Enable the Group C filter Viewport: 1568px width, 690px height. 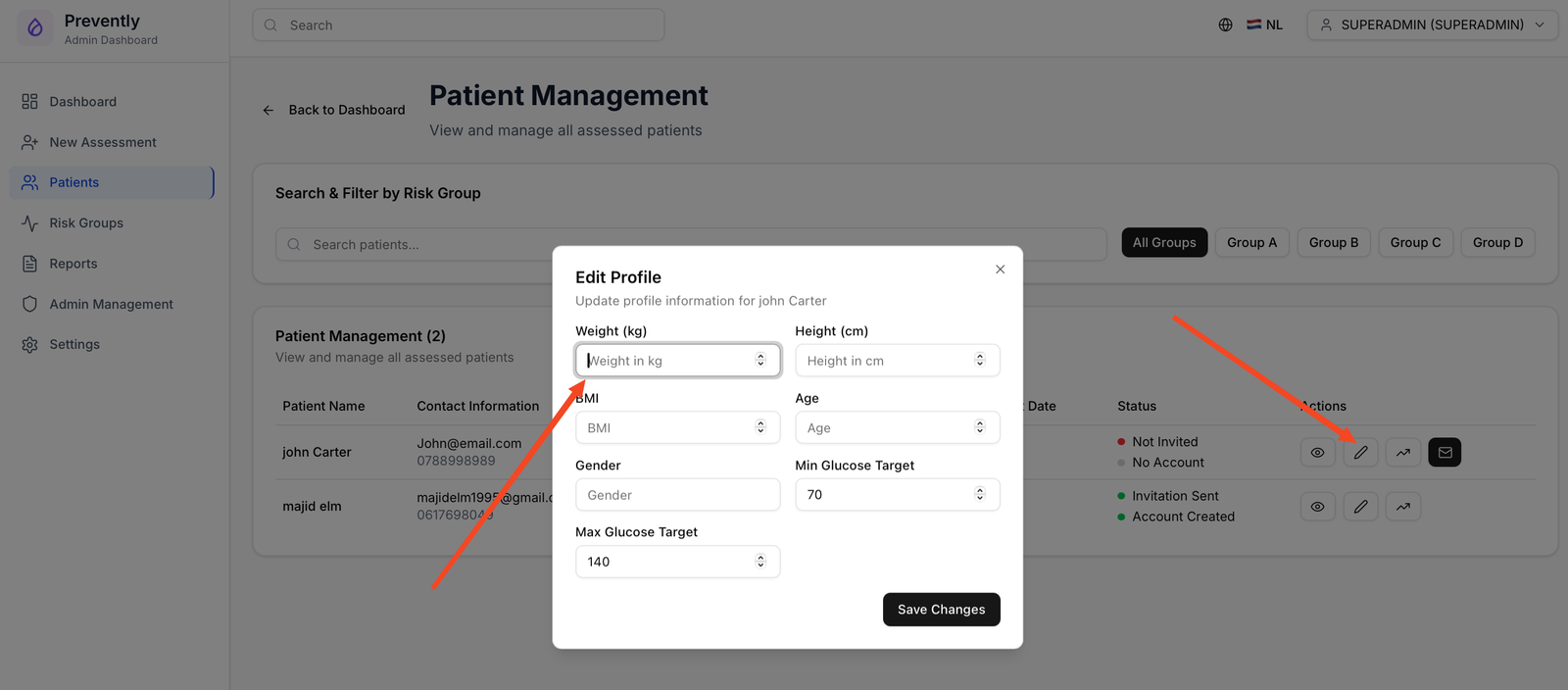point(1415,242)
